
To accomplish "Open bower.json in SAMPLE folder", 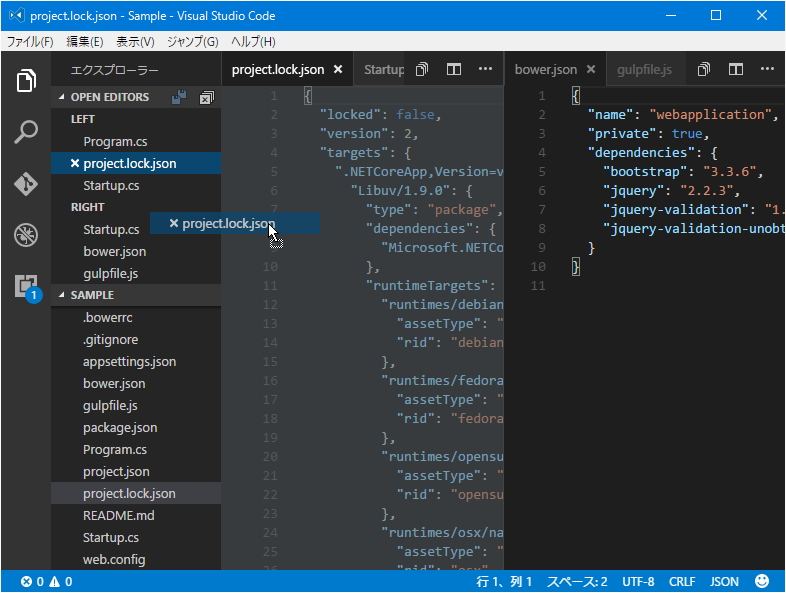I will pos(136,383).
